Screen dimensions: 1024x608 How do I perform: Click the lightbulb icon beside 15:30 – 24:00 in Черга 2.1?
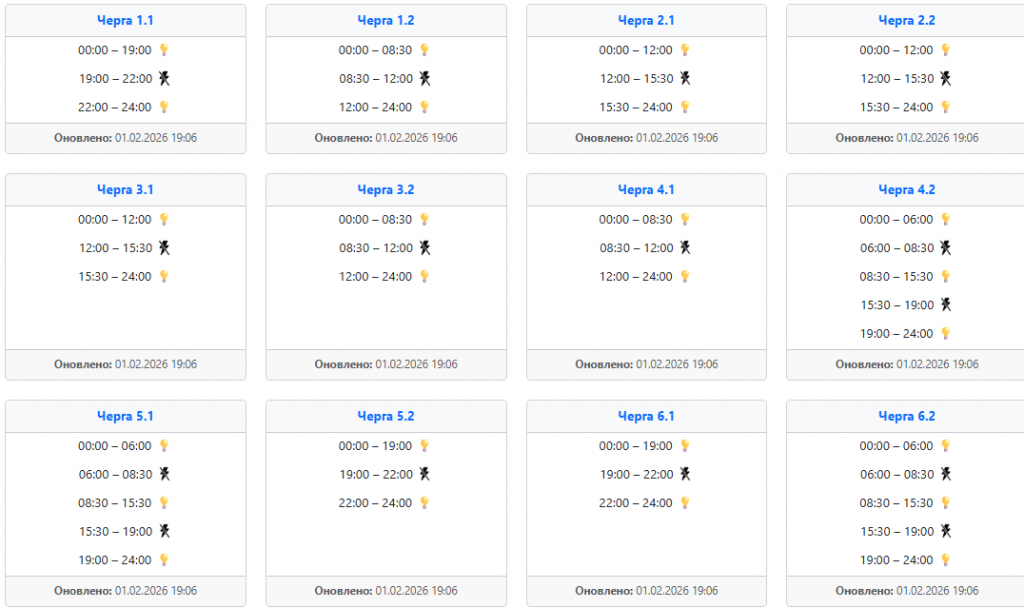[685, 107]
